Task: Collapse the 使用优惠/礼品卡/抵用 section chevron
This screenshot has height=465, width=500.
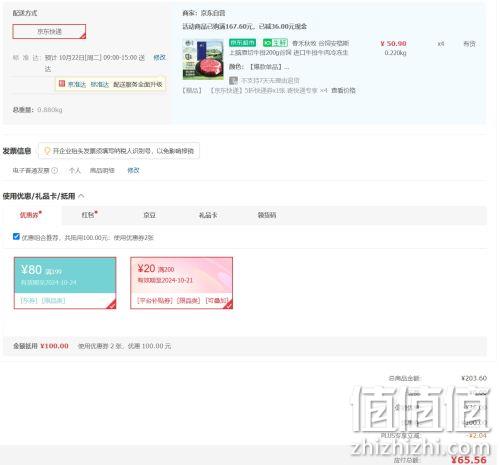Action: [x=81, y=196]
